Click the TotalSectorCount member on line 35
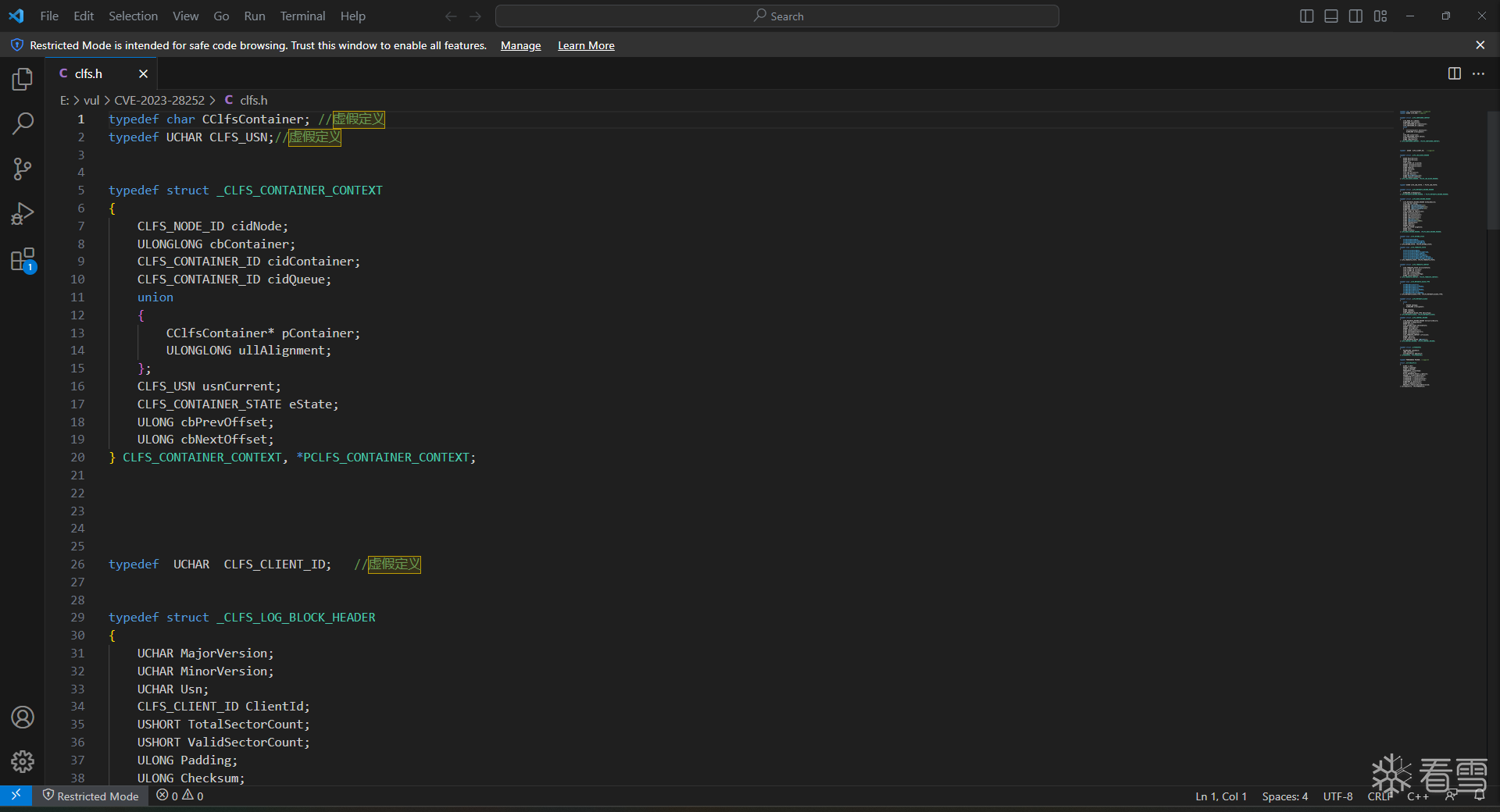This screenshot has height=812, width=1500. point(245,725)
